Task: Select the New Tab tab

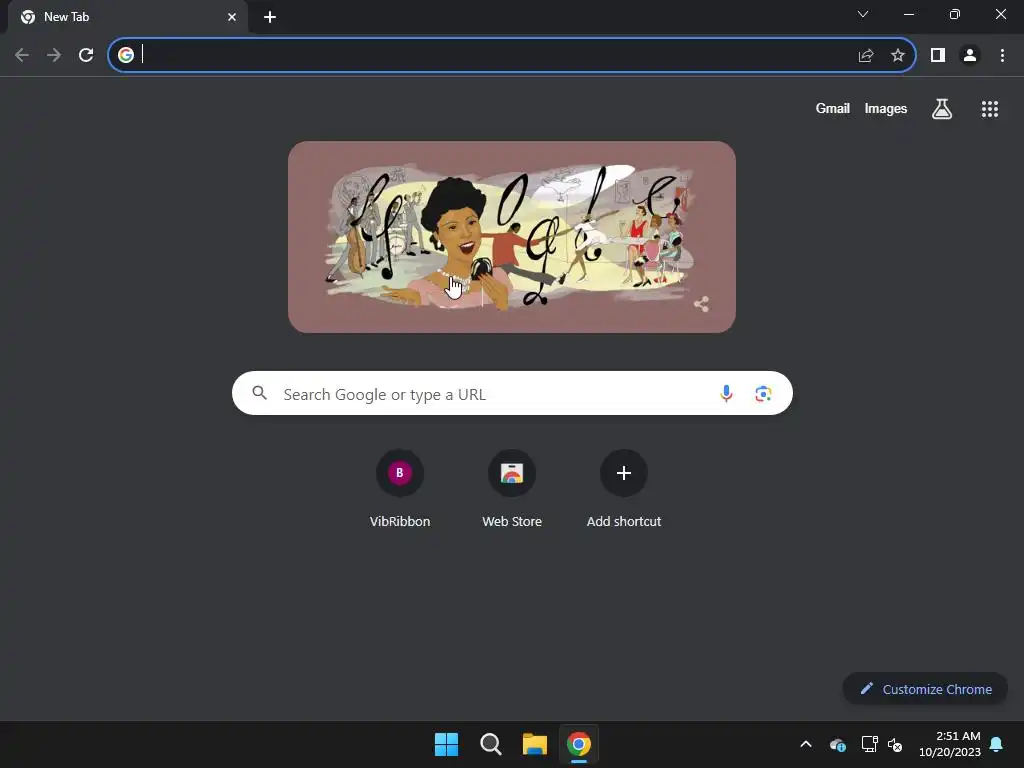Action: pos(128,17)
